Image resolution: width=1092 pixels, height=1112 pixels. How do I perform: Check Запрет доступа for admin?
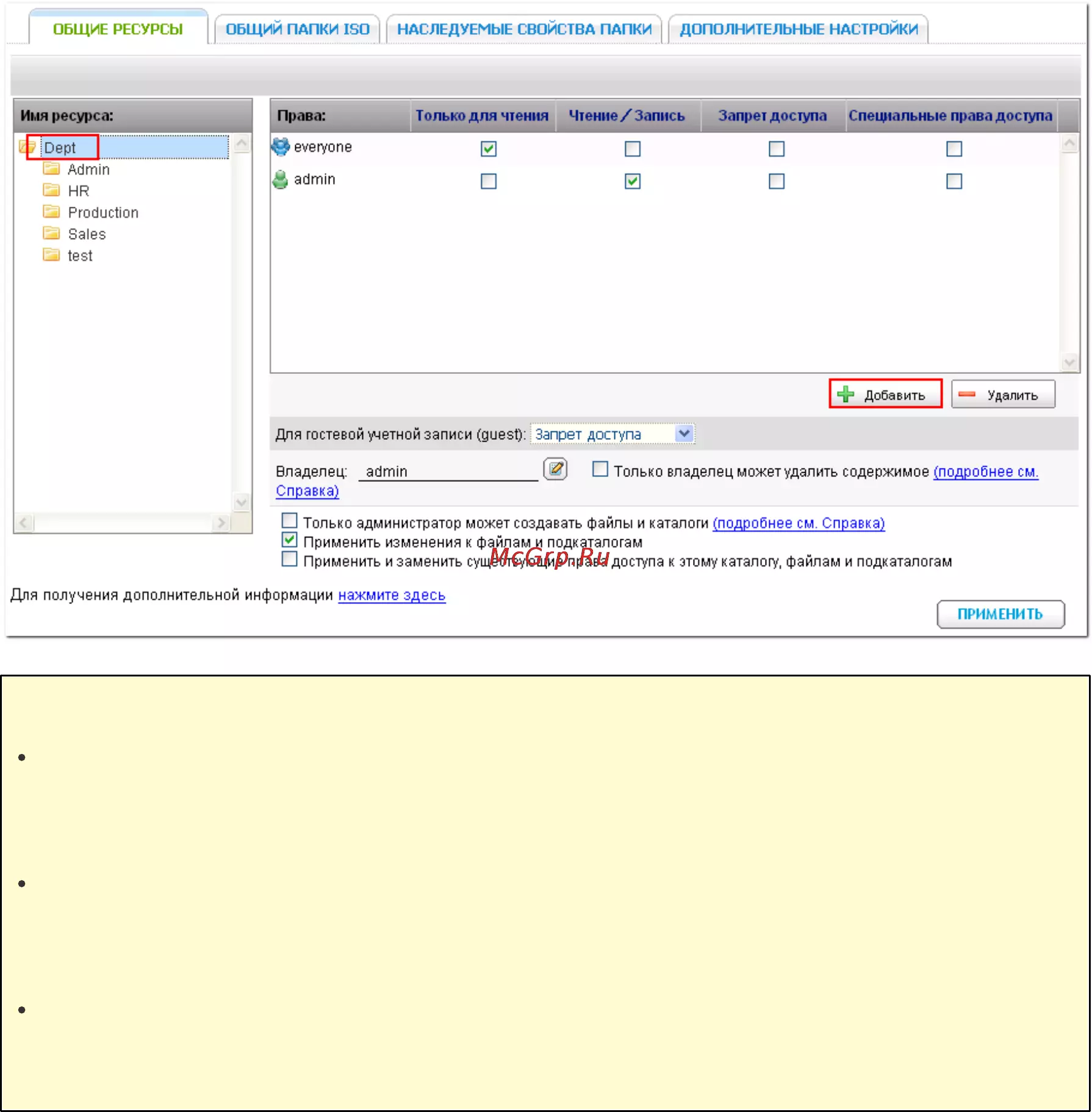coord(777,181)
